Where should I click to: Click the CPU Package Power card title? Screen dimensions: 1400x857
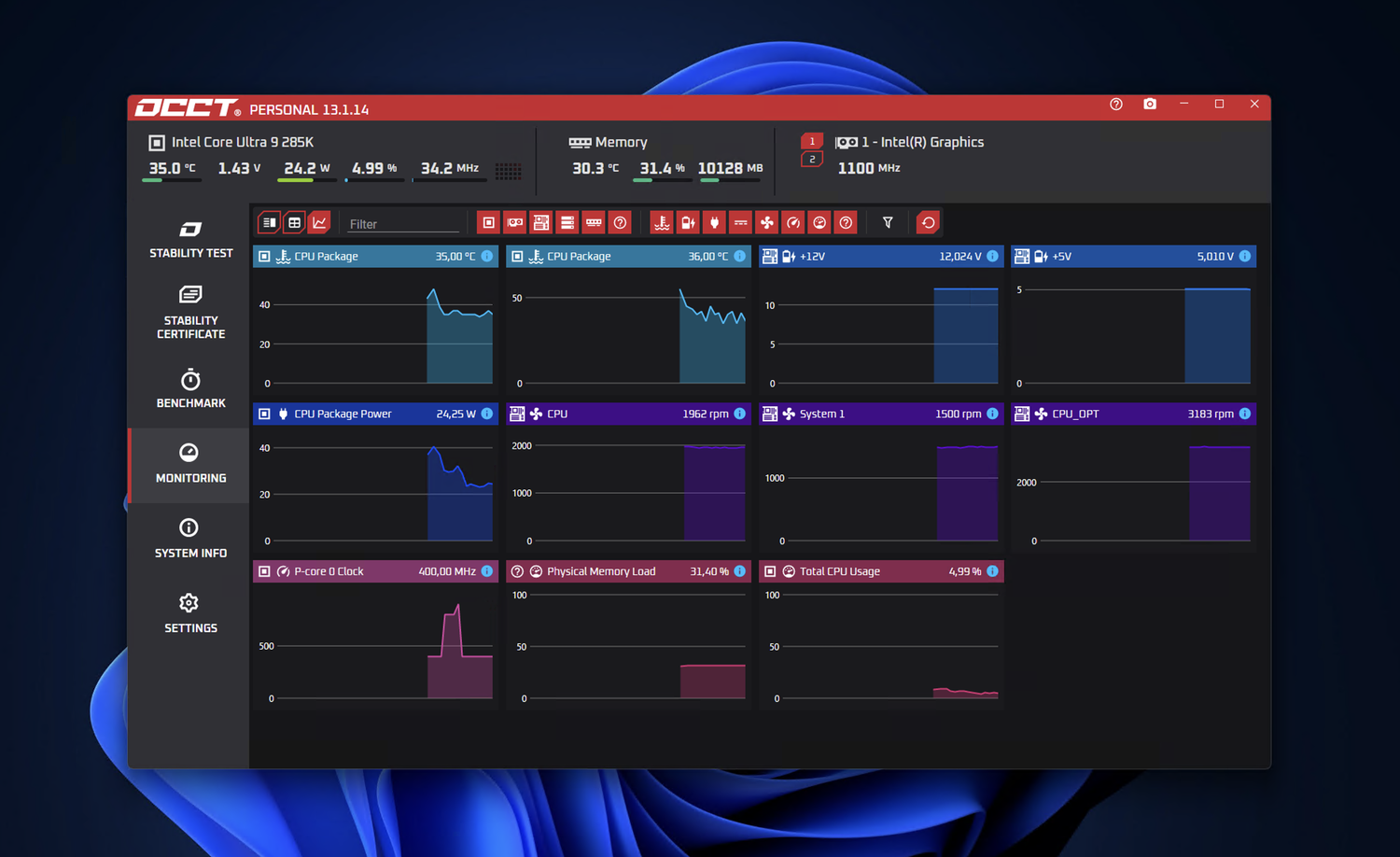coord(343,414)
